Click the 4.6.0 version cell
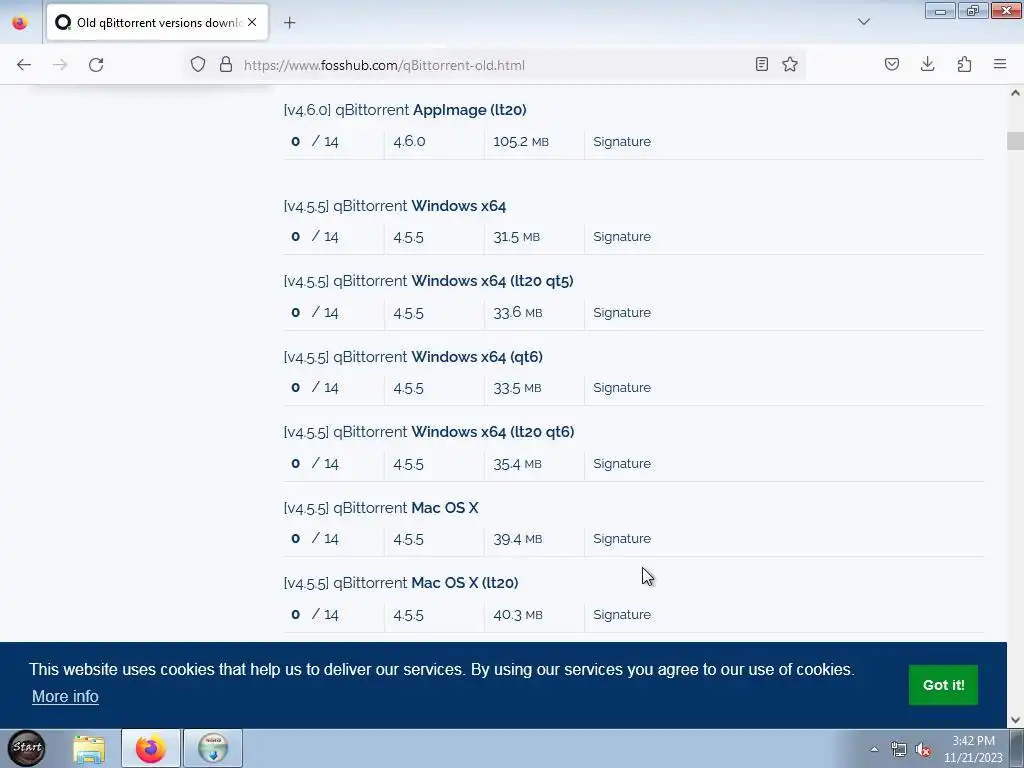 409,141
